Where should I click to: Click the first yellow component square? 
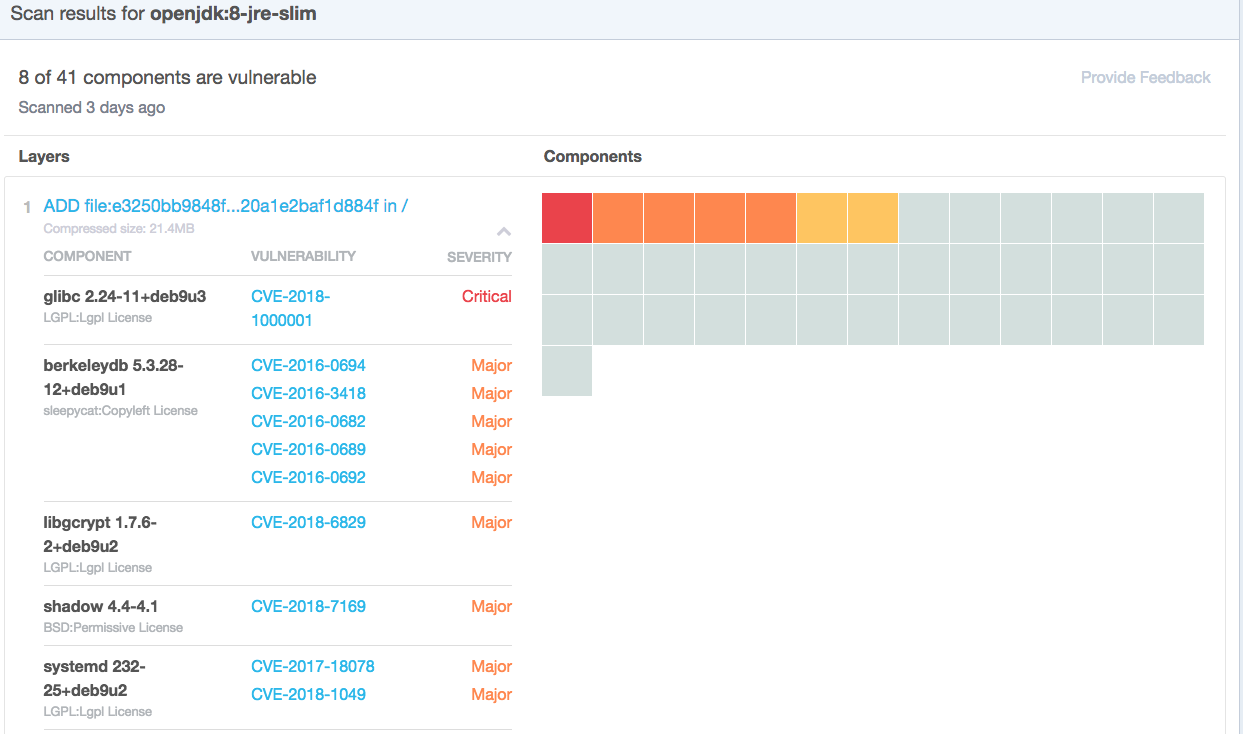[822, 217]
